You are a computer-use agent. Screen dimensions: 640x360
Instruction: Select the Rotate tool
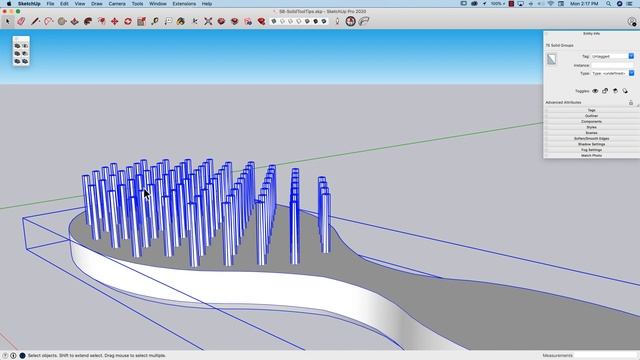coord(128,21)
